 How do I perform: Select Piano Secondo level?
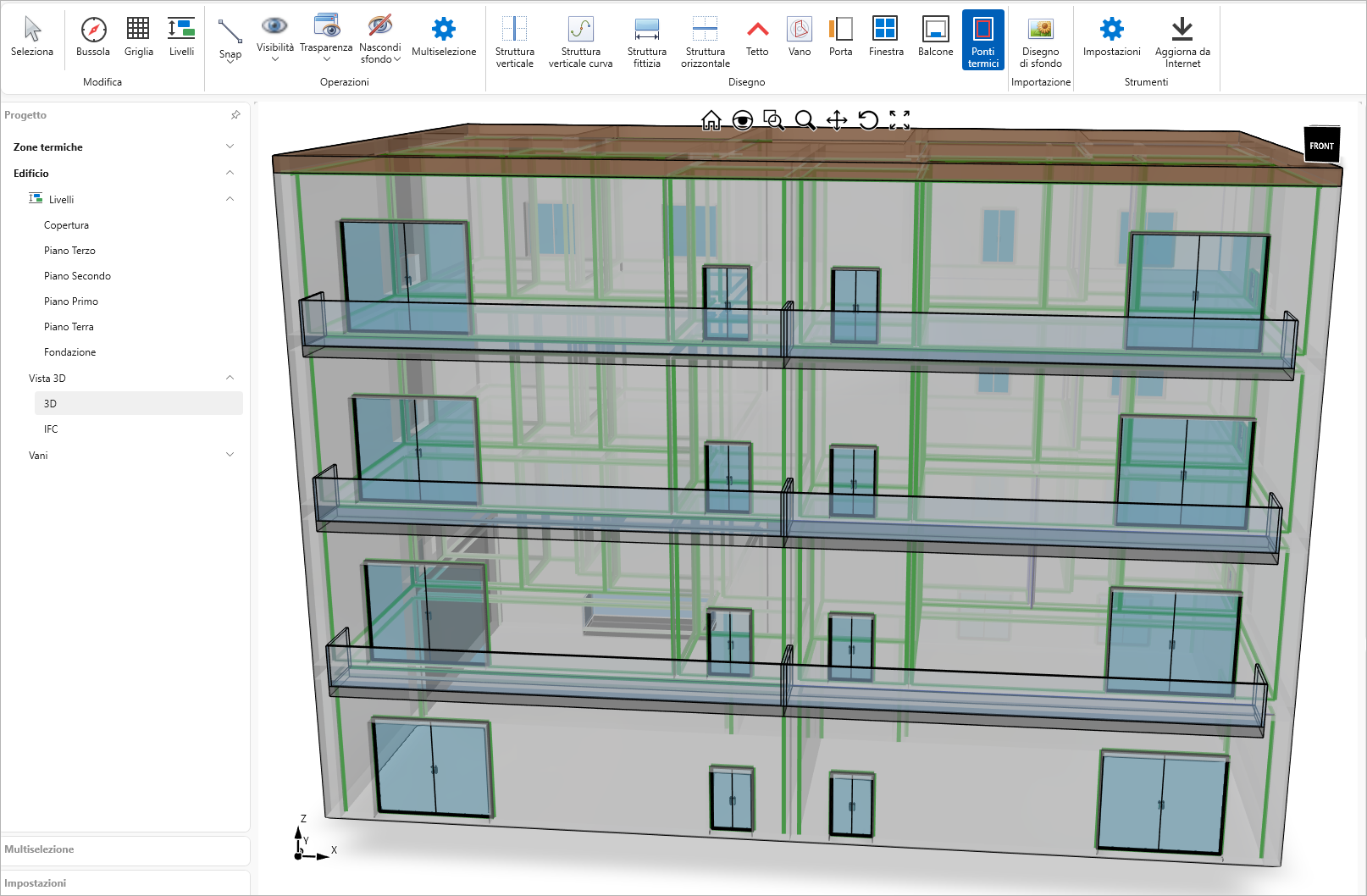click(x=77, y=276)
